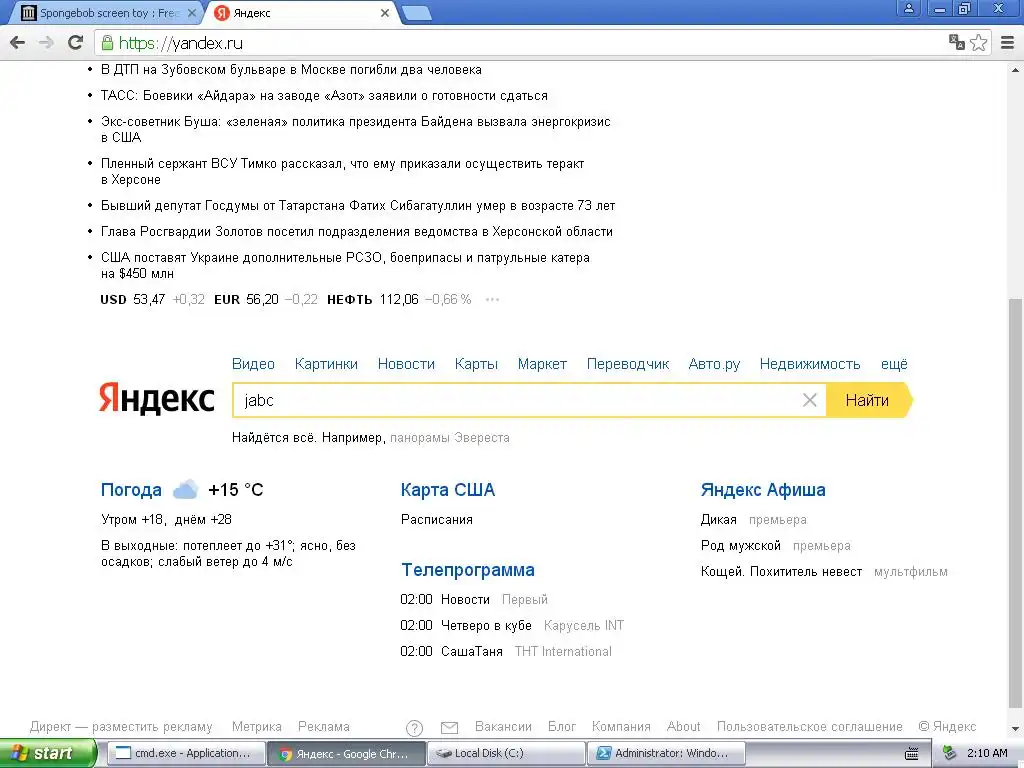This screenshot has width=1024, height=768.
Task: Click the network tray icon near clock
Action: point(950,753)
